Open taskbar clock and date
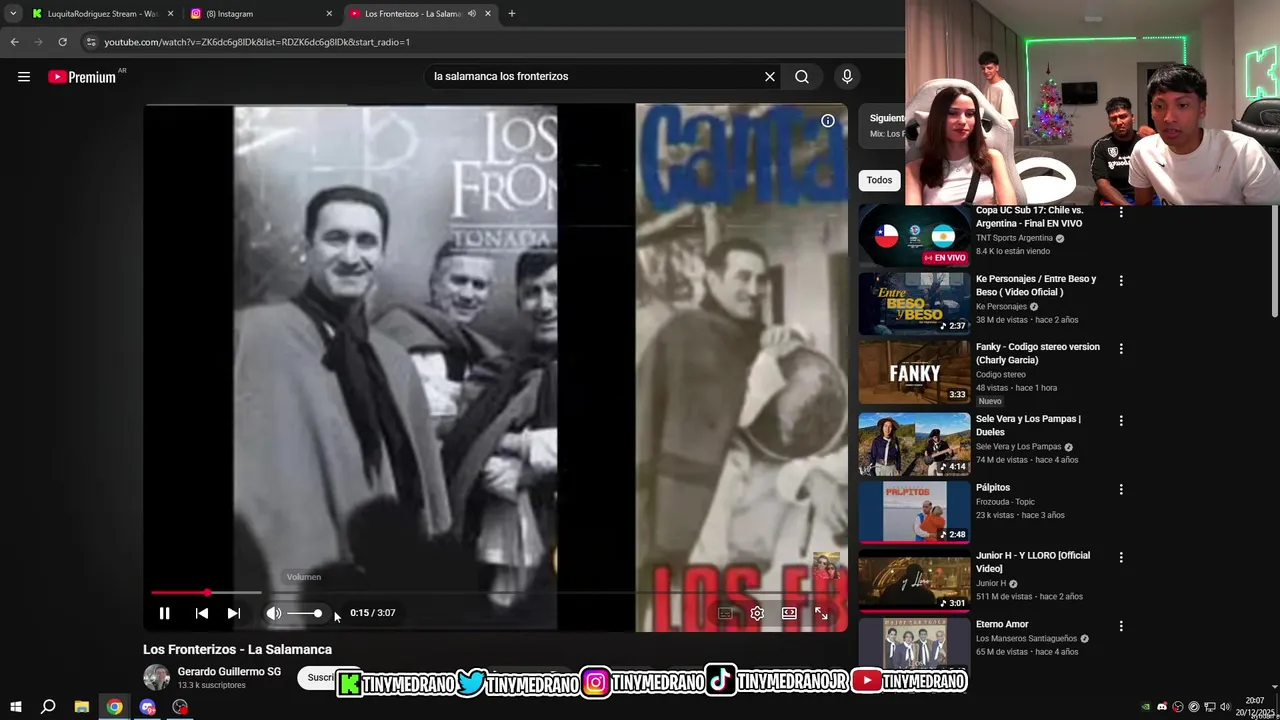 click(1255, 707)
